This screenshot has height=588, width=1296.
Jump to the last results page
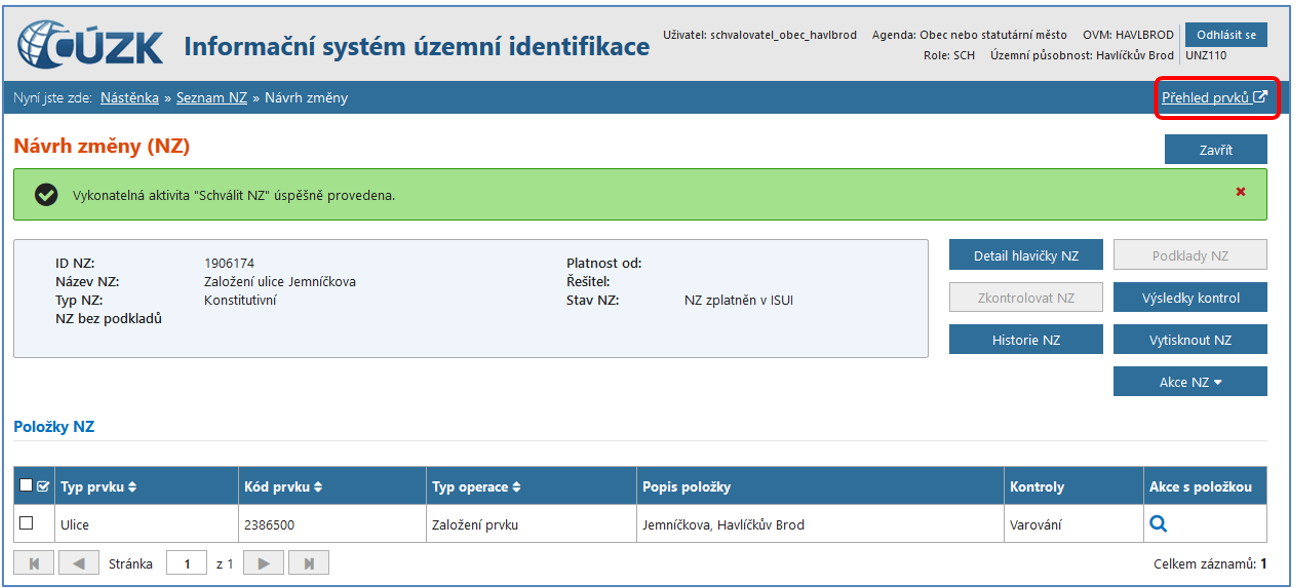coord(309,564)
